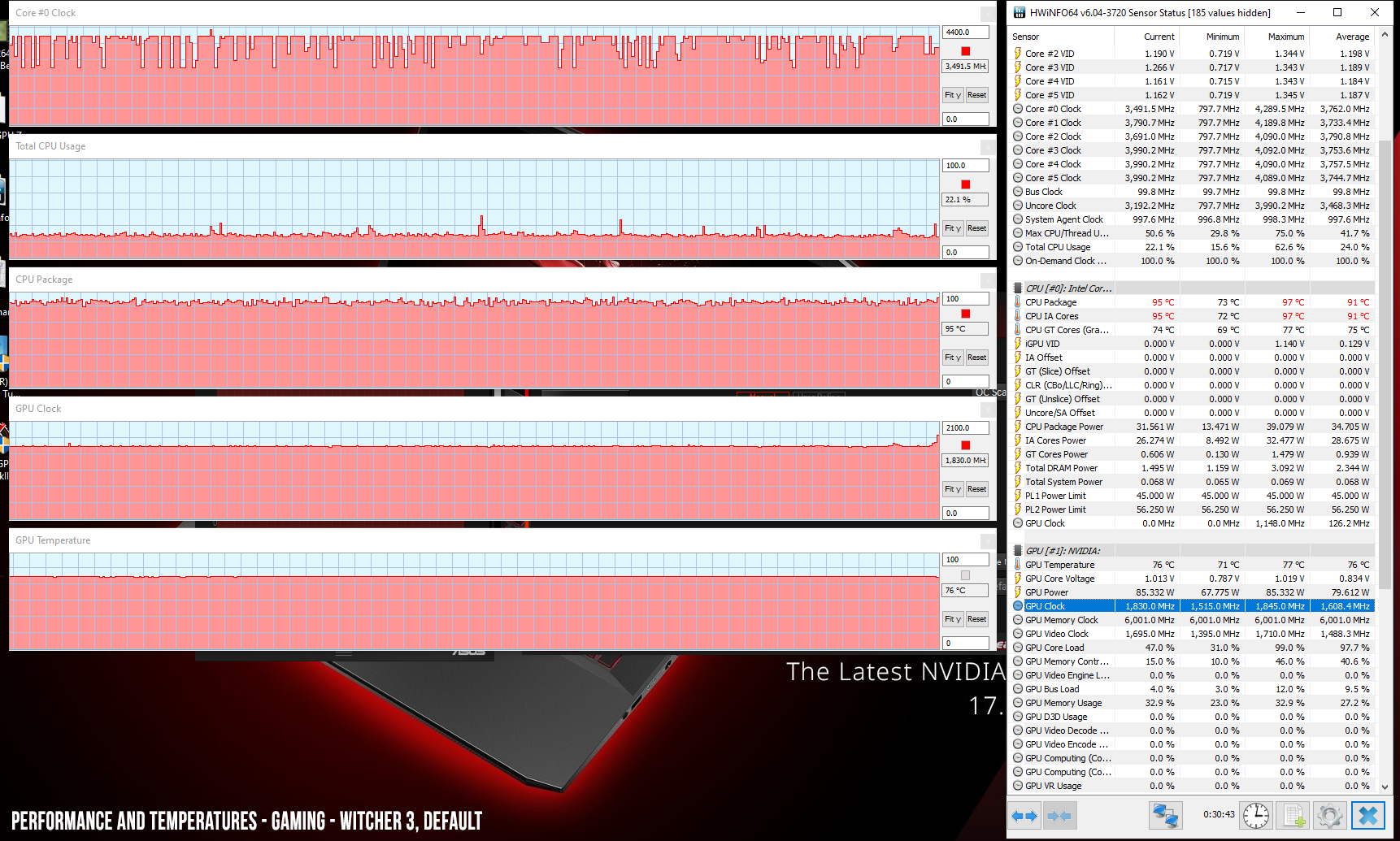
Task: Click lightning icon beside iGPU VID row
Action: (x=1018, y=344)
